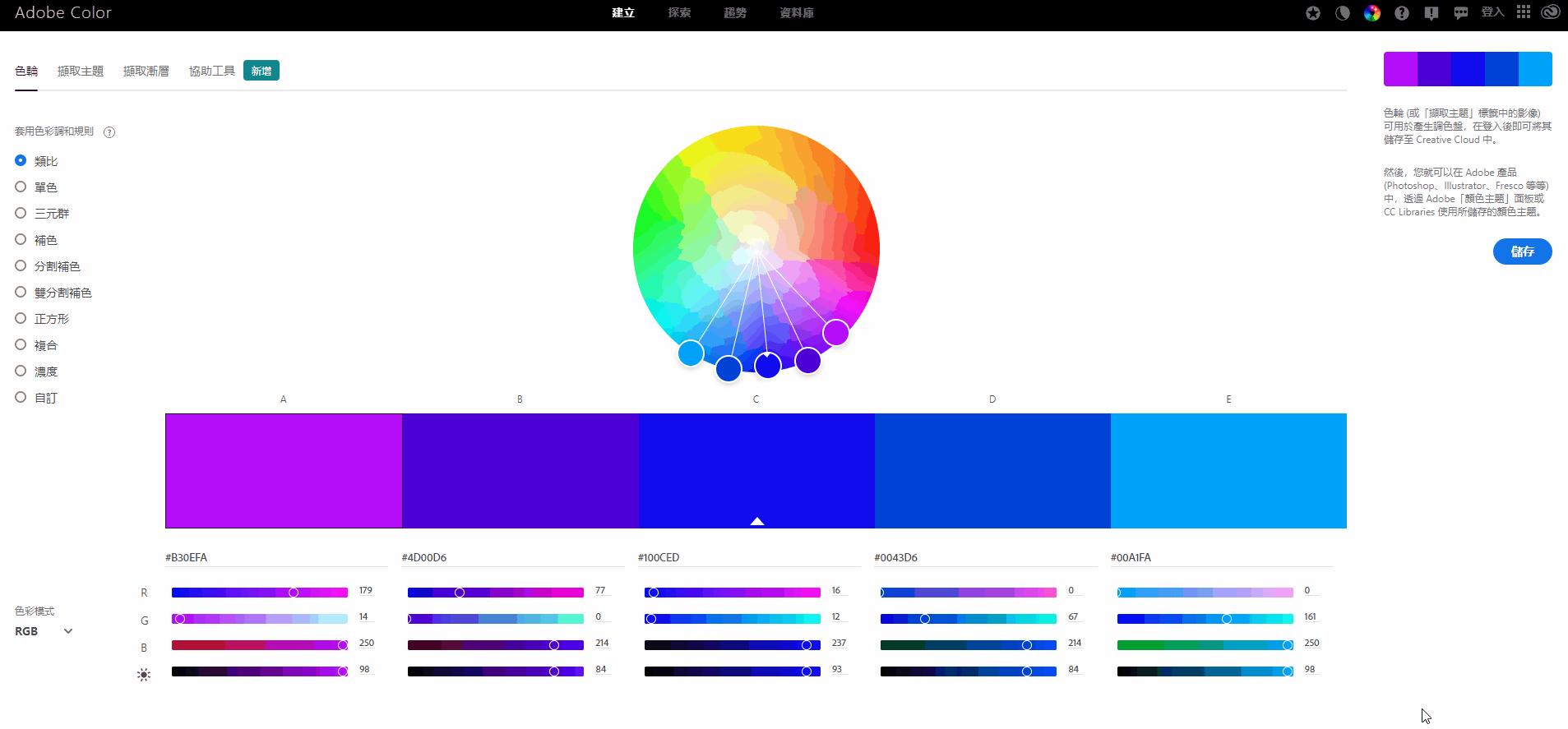Choose the 補色 harmony rule
The height and width of the screenshot is (729, 1568).
[21, 240]
